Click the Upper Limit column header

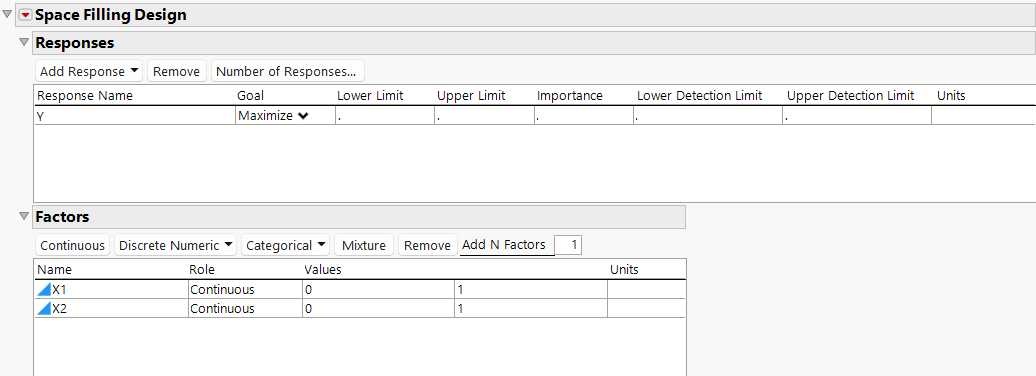point(471,96)
